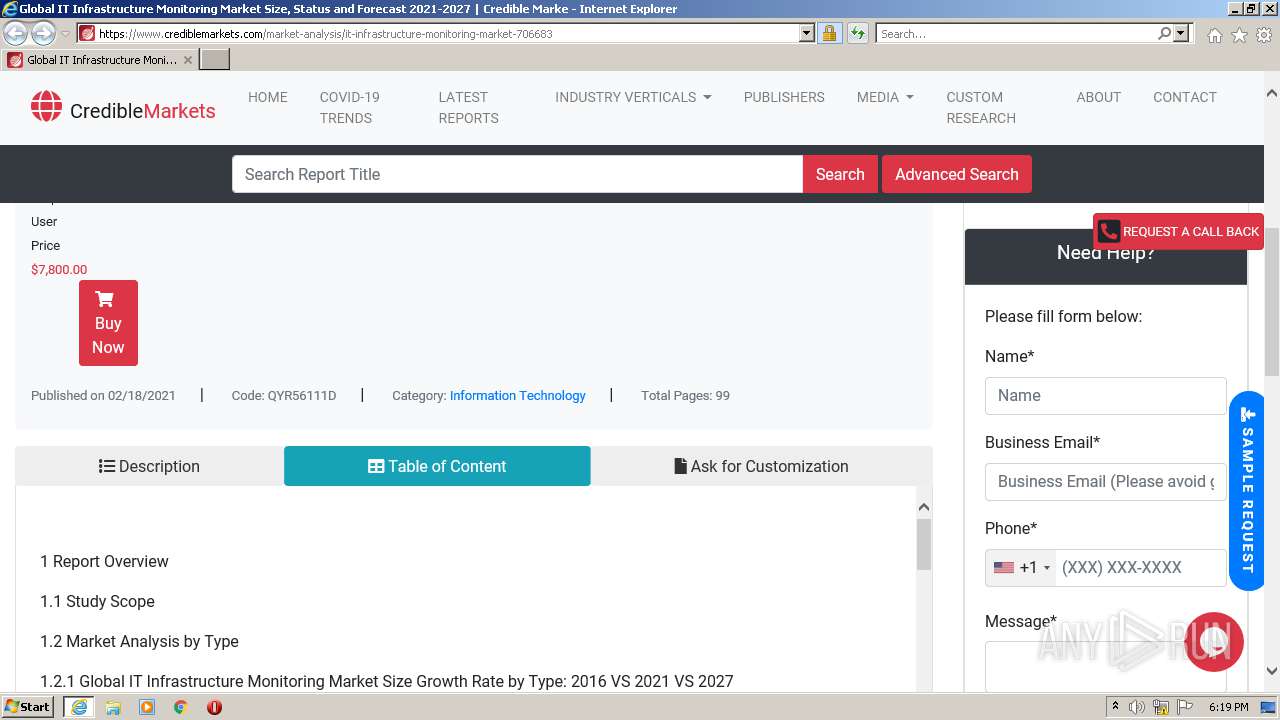This screenshot has height=720, width=1280.
Task: Click the Buy Now cart button
Action: click(108, 323)
